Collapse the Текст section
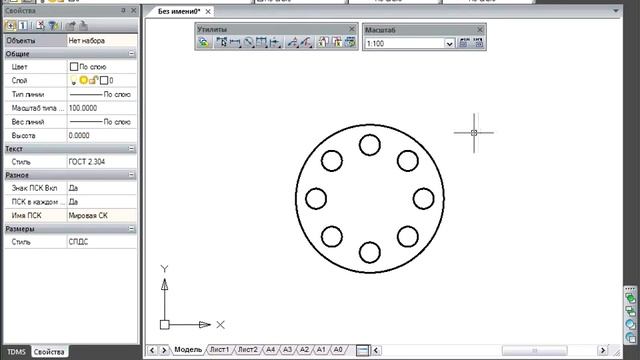Viewport: 640px width, 360px height. point(131,149)
